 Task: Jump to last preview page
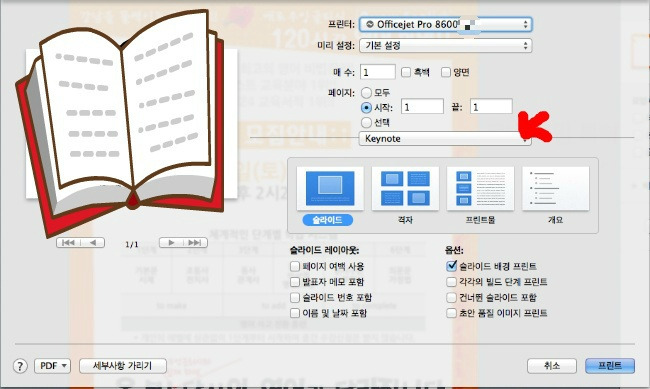195,243
